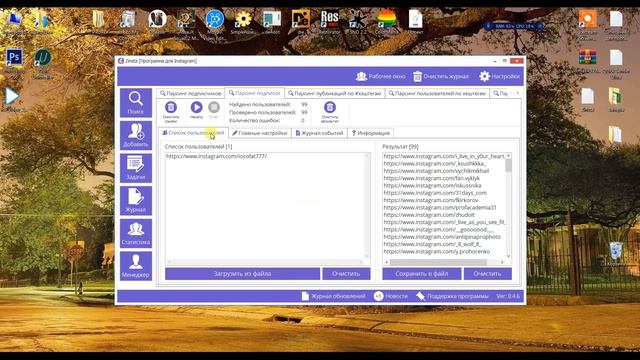640x360 pixels.
Task: Switch to Парсинг пользователей по хештегам tab
Action: coord(438,93)
